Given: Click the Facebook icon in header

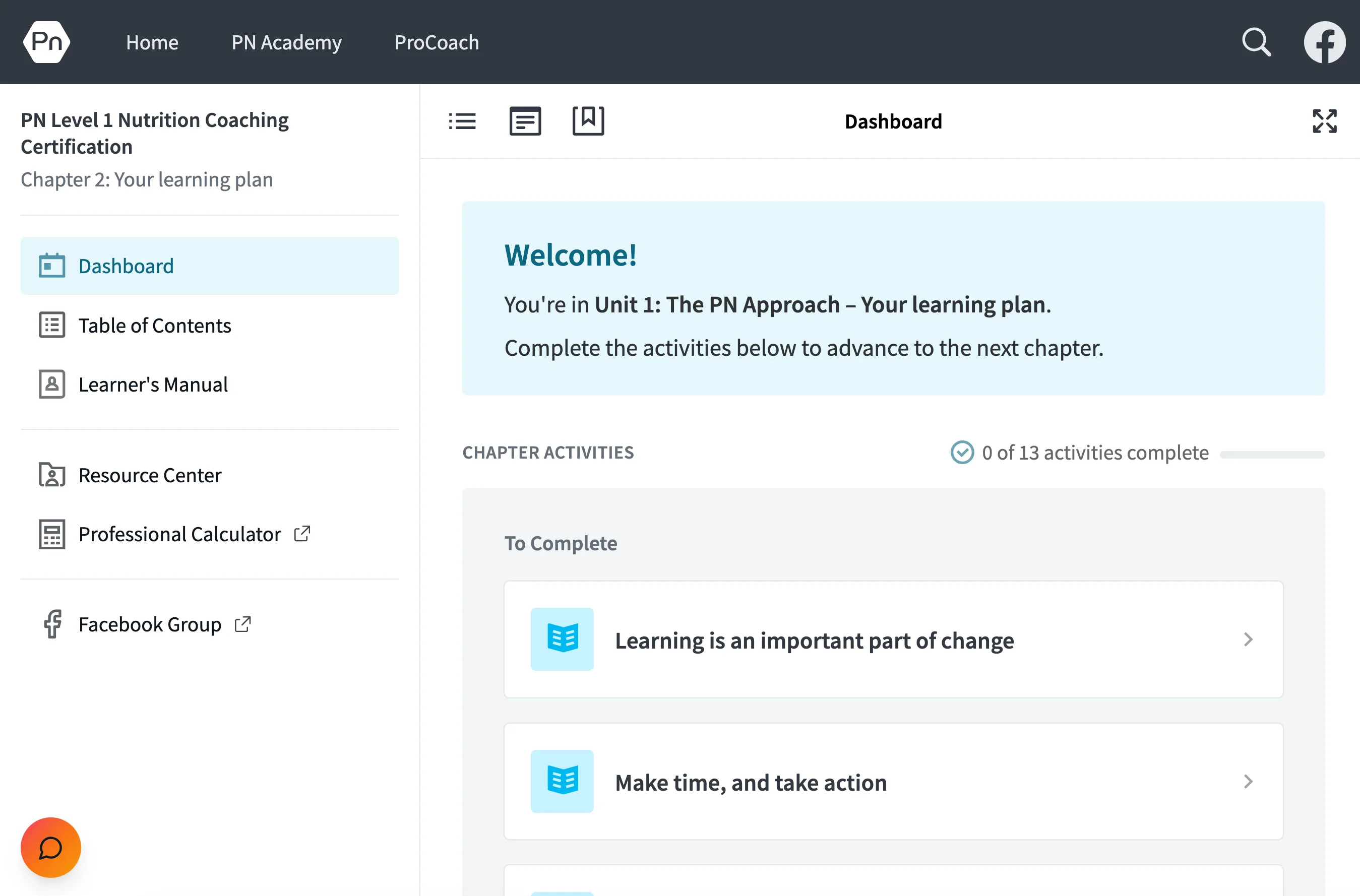Looking at the screenshot, I should point(1324,42).
